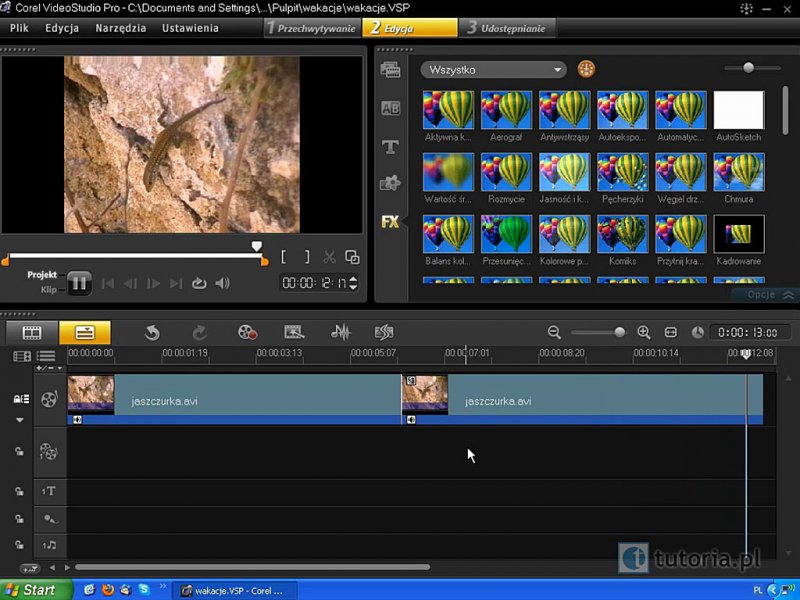Pause playback in the preview
This screenshot has height=600, width=800.
coord(79,283)
